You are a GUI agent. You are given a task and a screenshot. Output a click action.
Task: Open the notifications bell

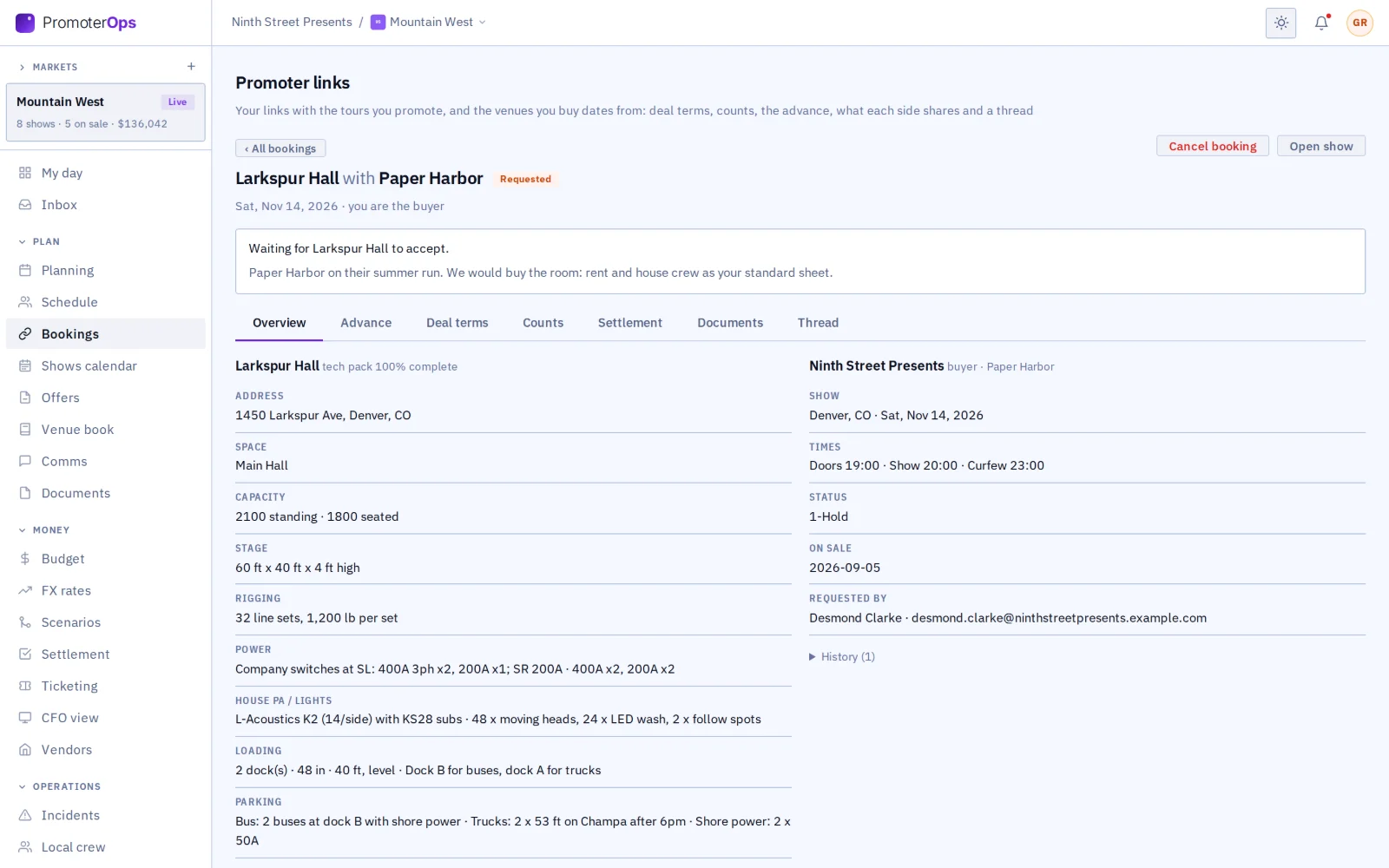tap(1321, 23)
